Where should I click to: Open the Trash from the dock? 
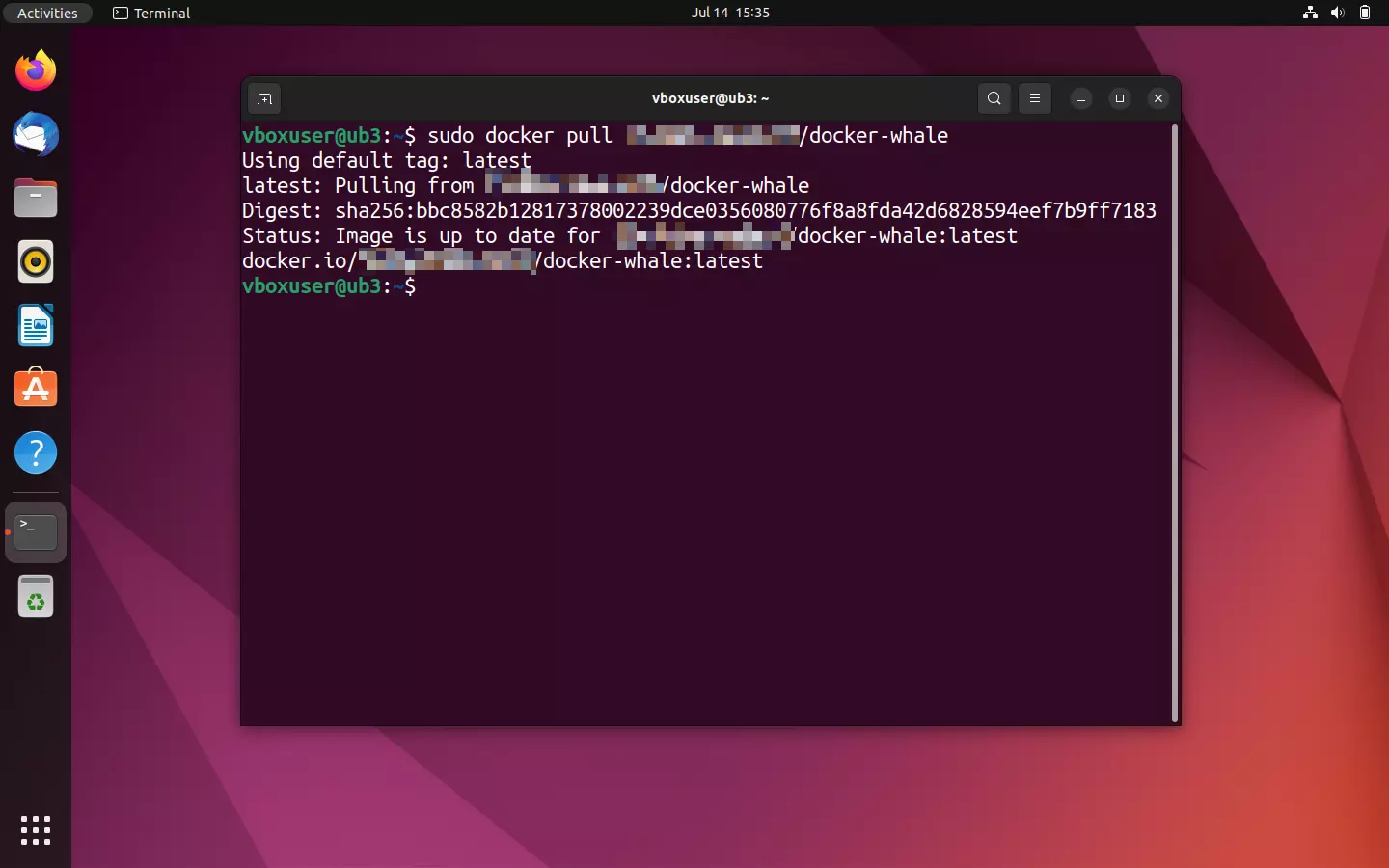pos(35,596)
